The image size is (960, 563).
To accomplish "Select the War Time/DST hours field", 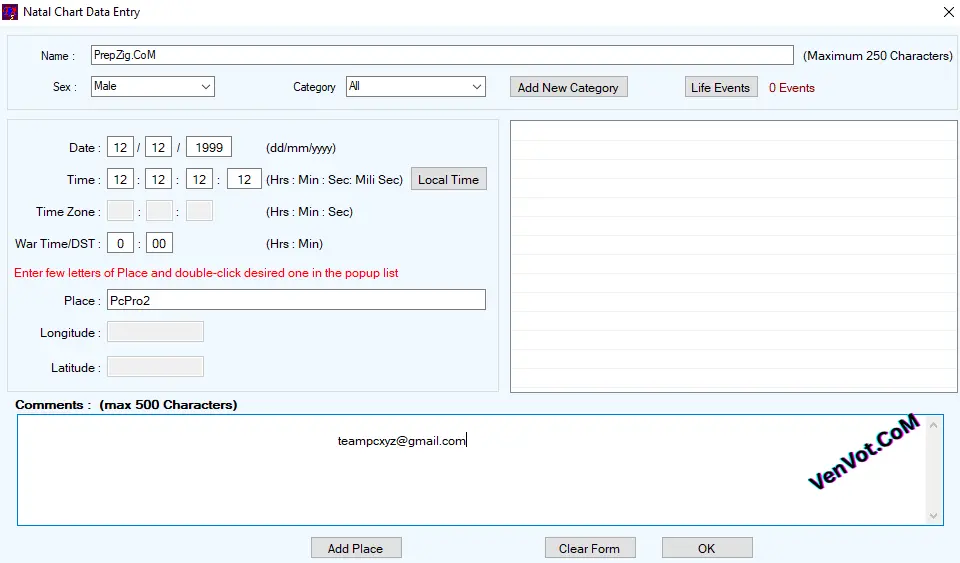I will point(120,243).
